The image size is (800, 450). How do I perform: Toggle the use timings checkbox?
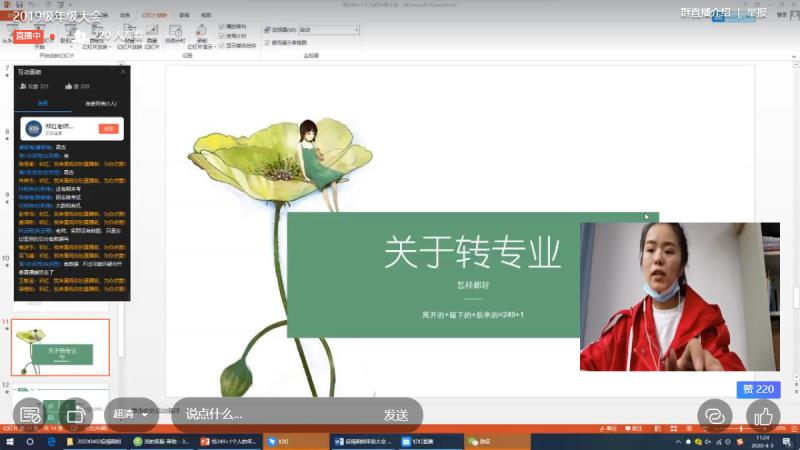coord(221,36)
